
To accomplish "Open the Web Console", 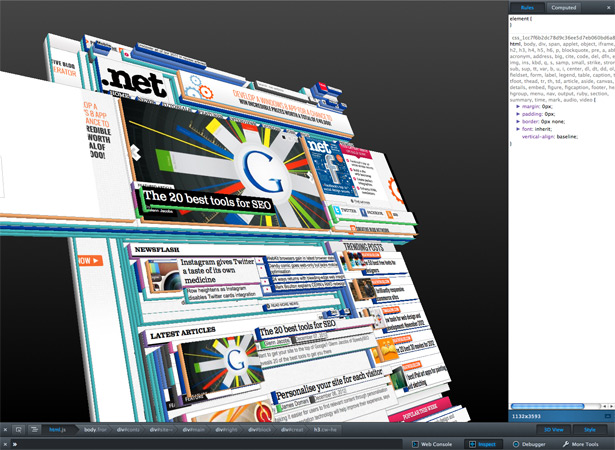I will (x=432, y=444).
